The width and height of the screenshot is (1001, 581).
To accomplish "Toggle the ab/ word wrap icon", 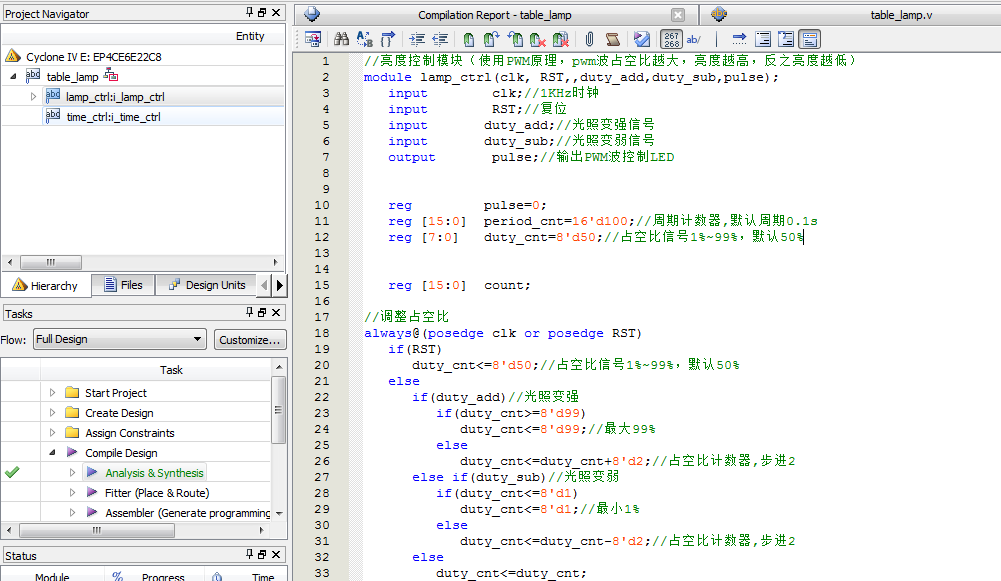I will pyautogui.click(x=693, y=40).
